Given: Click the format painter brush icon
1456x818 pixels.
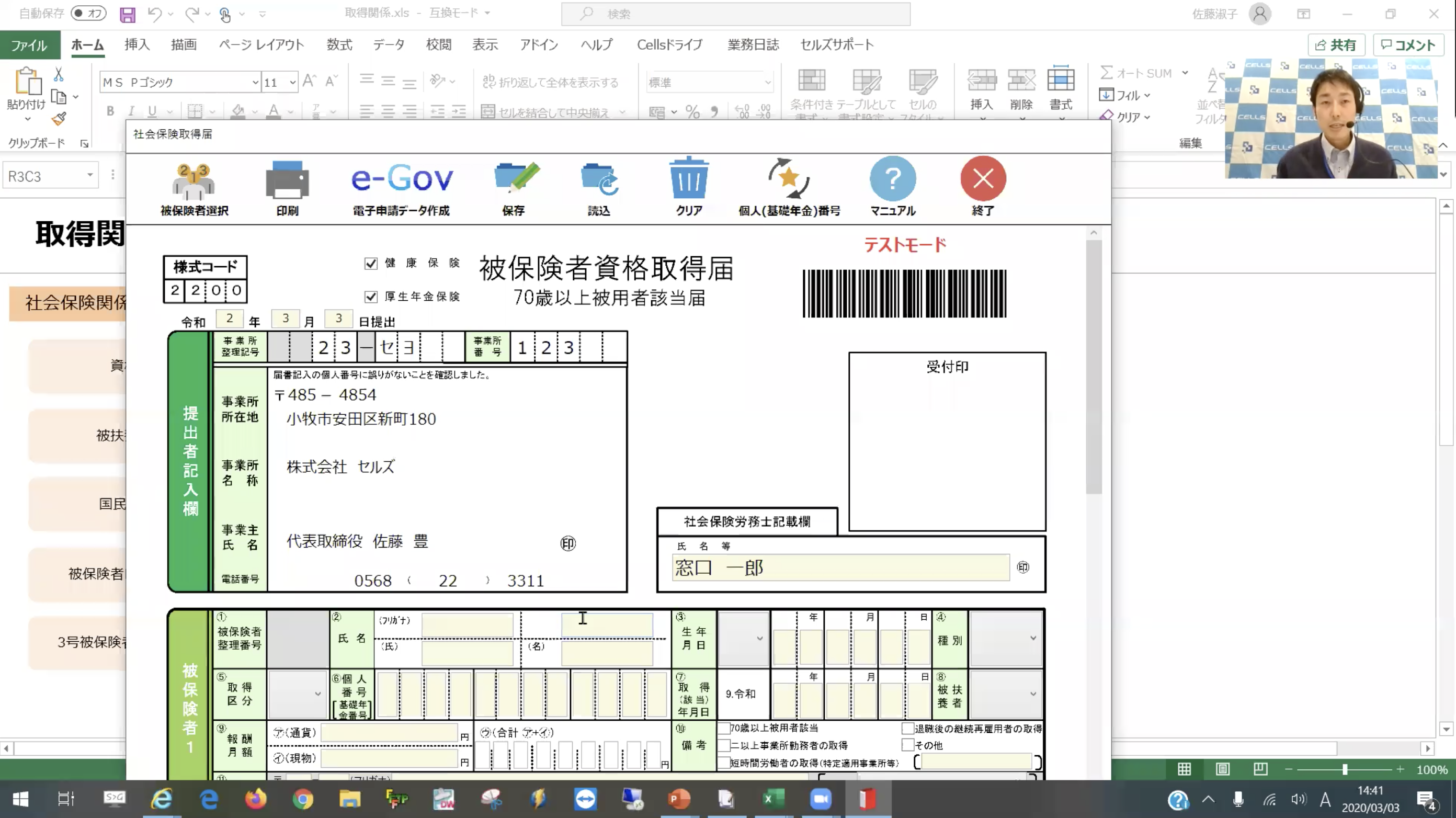Looking at the screenshot, I should (59, 118).
